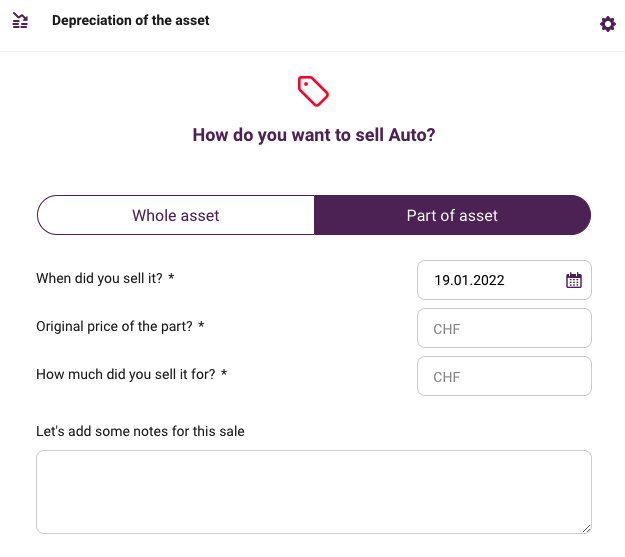This screenshot has height=557, width=625.
Task: Click the asterisk after "Original price of the part?"
Action: coord(201,324)
